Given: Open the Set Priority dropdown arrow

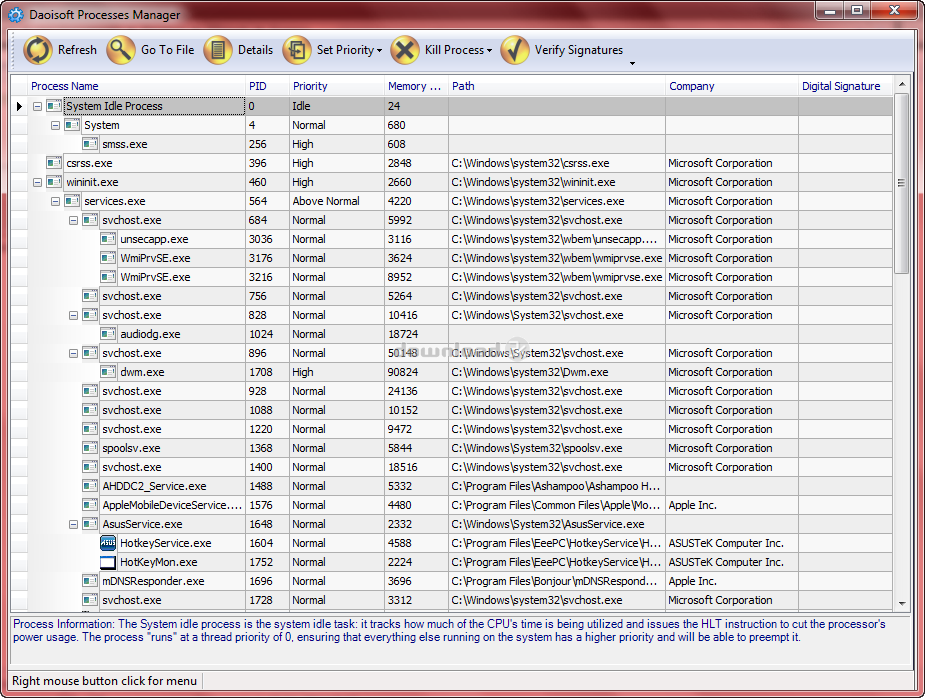Looking at the screenshot, I should tap(380, 51).
